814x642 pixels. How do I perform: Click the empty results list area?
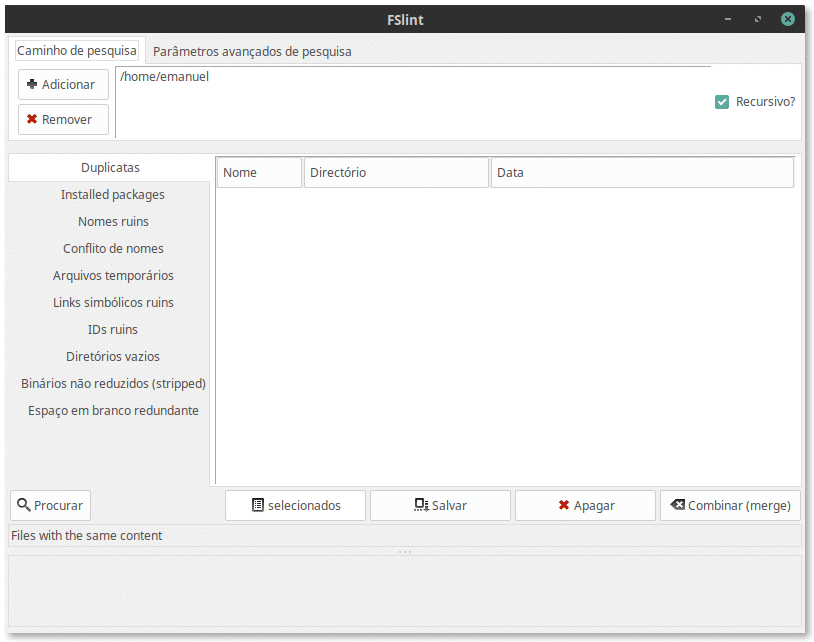pyautogui.click(x=506, y=336)
